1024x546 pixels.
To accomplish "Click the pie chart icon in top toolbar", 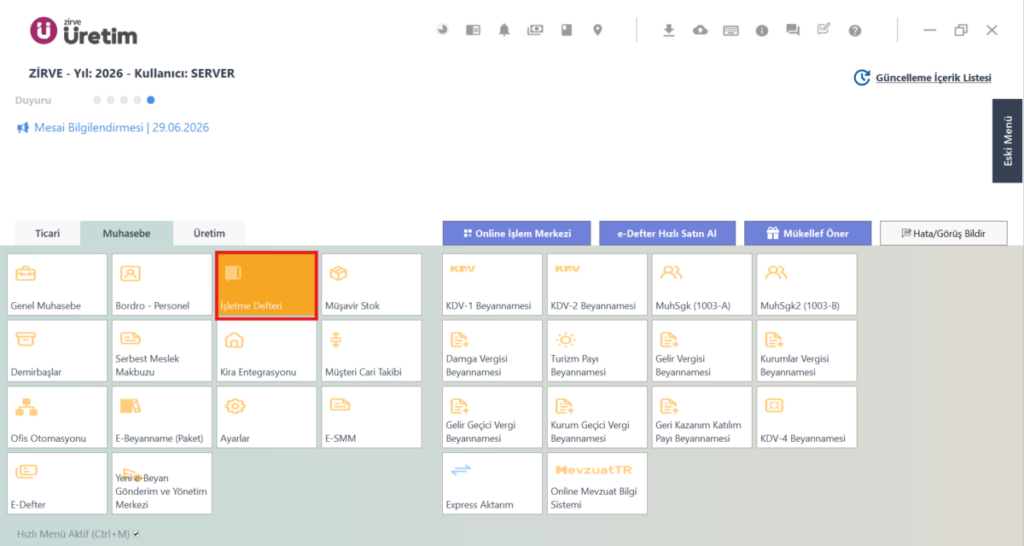I will coord(442,30).
